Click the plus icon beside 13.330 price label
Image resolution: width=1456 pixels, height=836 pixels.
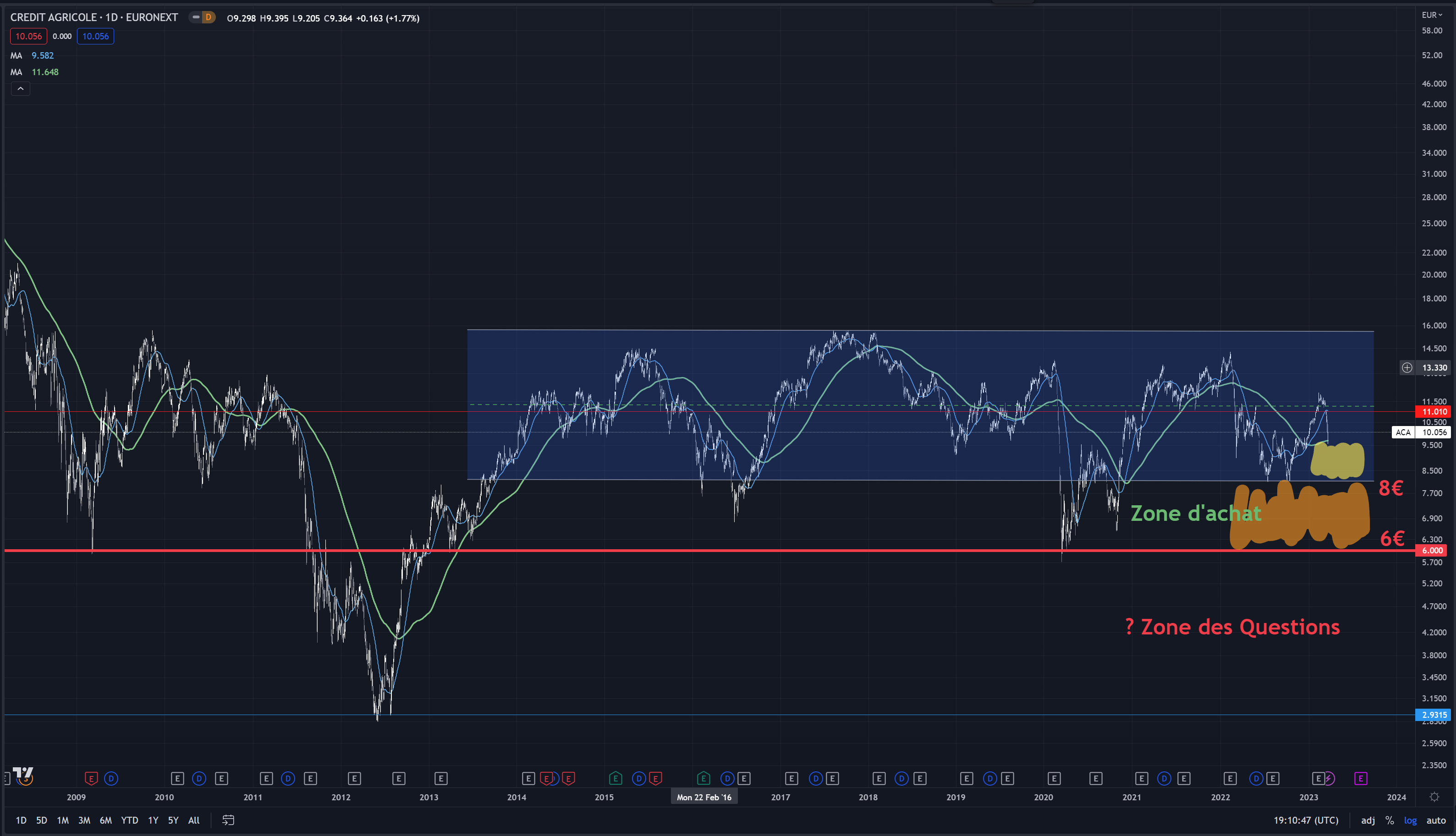[1407, 367]
